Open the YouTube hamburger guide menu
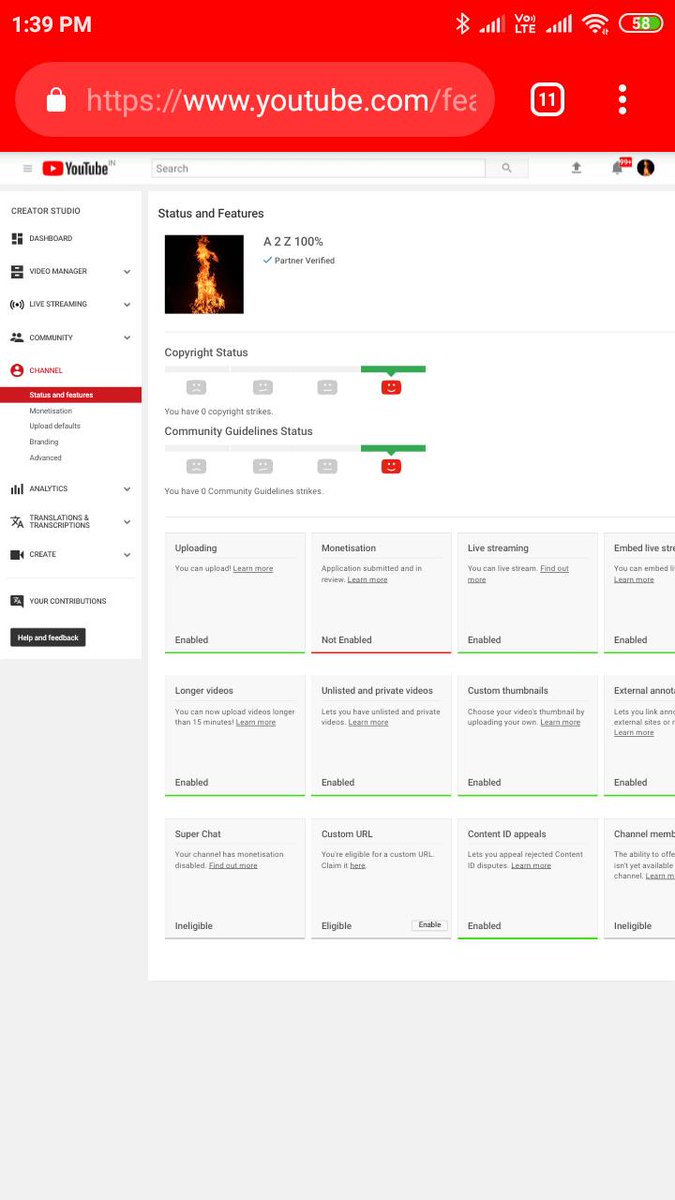This screenshot has height=1200, width=675. 27,169
